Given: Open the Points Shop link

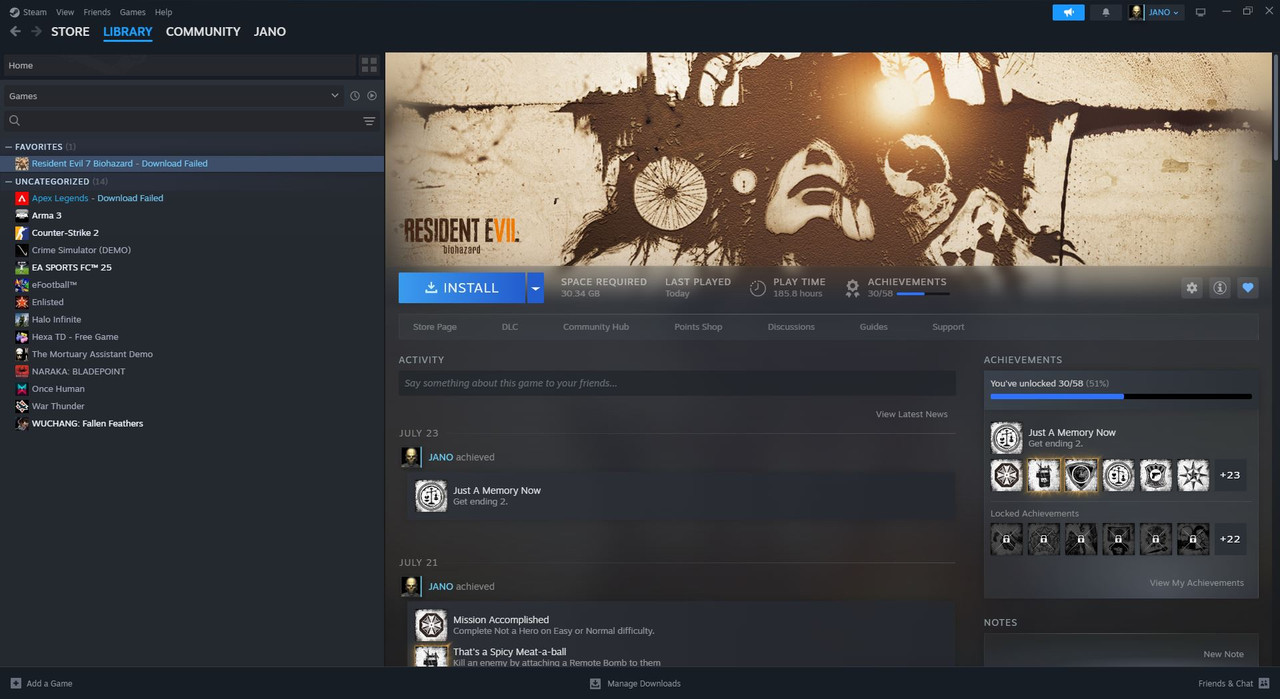Looking at the screenshot, I should [698, 327].
